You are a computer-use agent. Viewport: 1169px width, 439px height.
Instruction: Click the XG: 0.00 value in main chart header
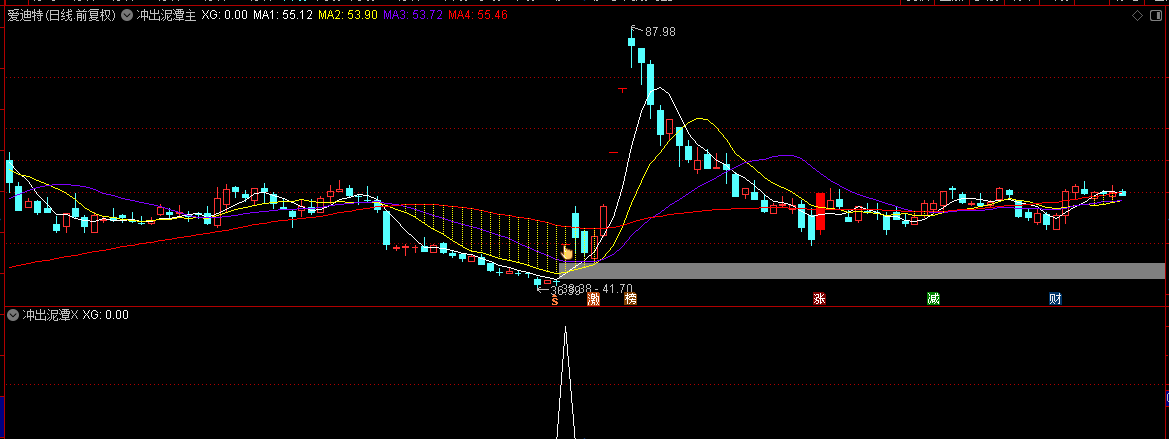[224, 15]
